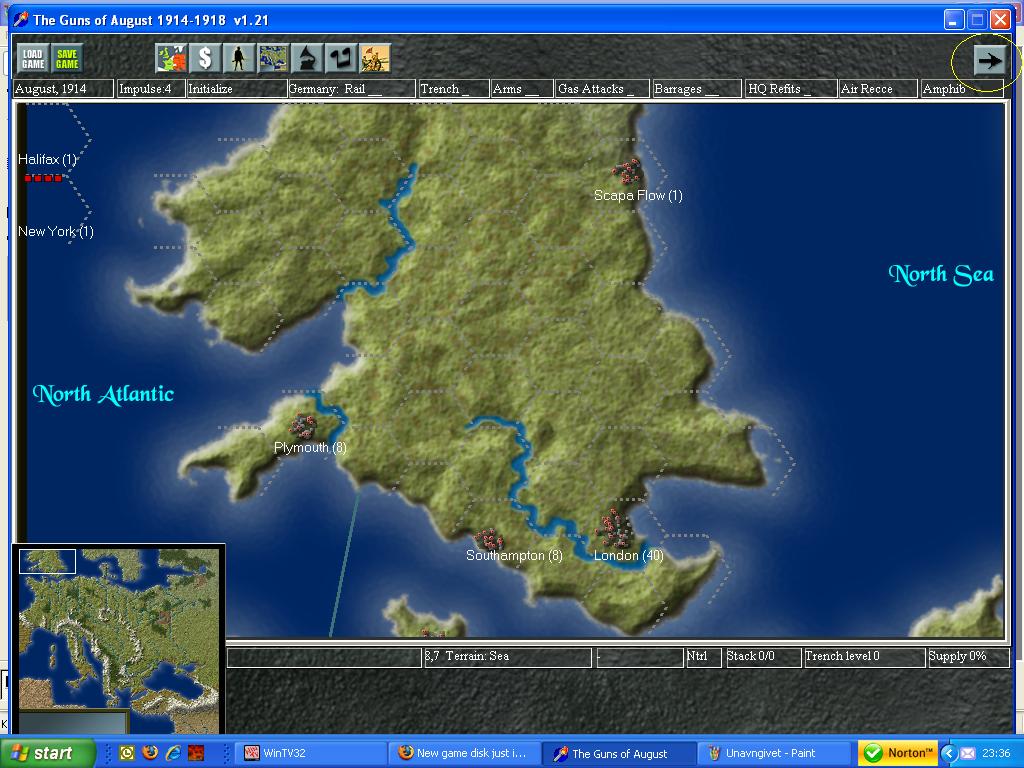Select the London (40) city icon
This screenshot has width=1024, height=768.
pyautogui.click(x=613, y=528)
